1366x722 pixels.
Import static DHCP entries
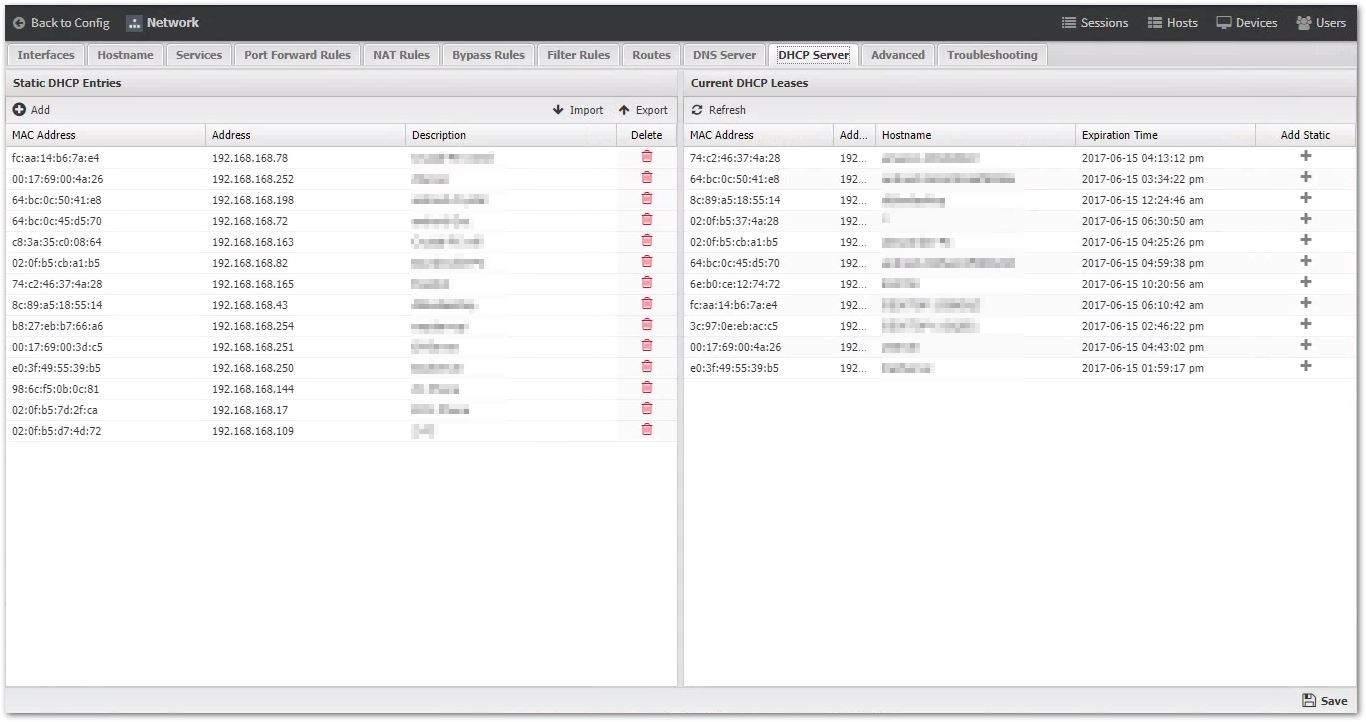[x=578, y=110]
